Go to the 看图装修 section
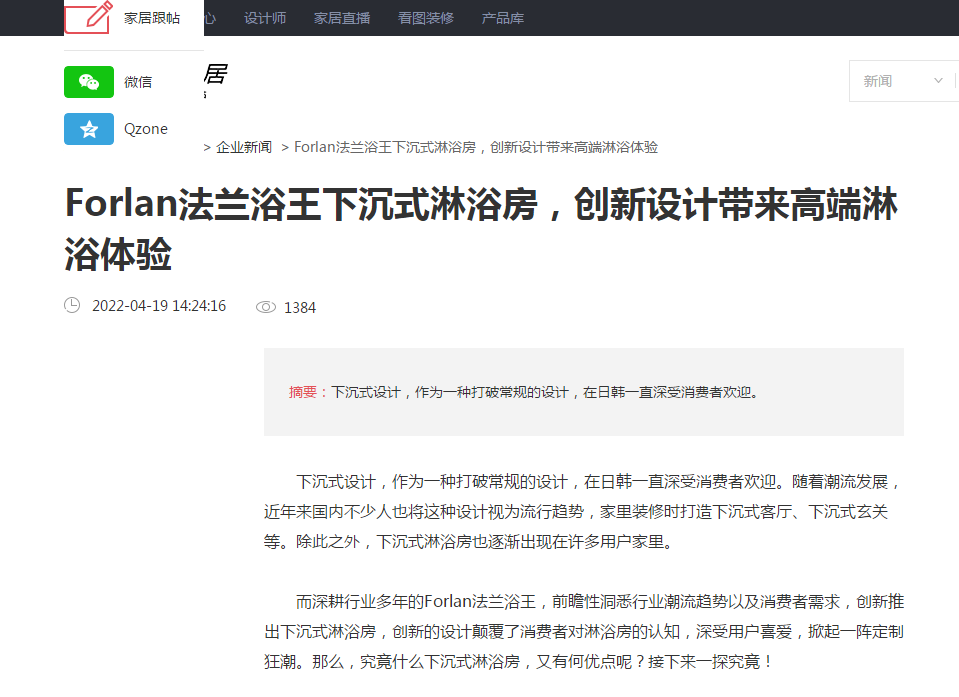 coord(426,18)
